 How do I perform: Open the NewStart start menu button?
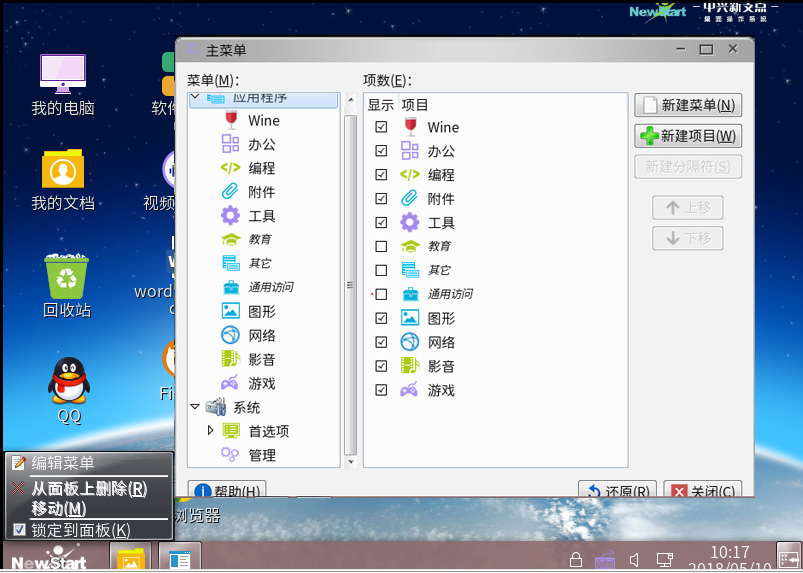(48, 557)
